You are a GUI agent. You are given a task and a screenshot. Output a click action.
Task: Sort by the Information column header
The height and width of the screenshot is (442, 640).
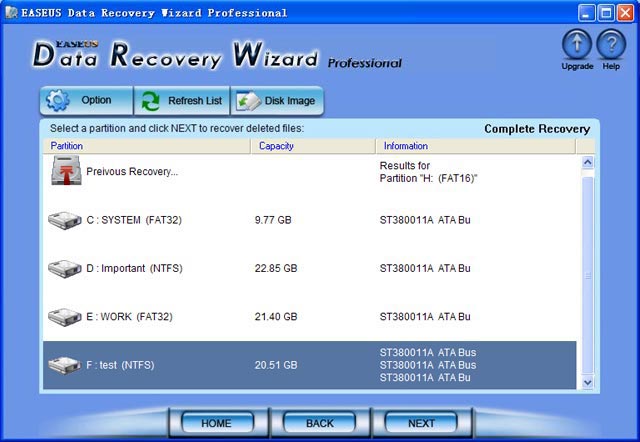tap(476, 146)
